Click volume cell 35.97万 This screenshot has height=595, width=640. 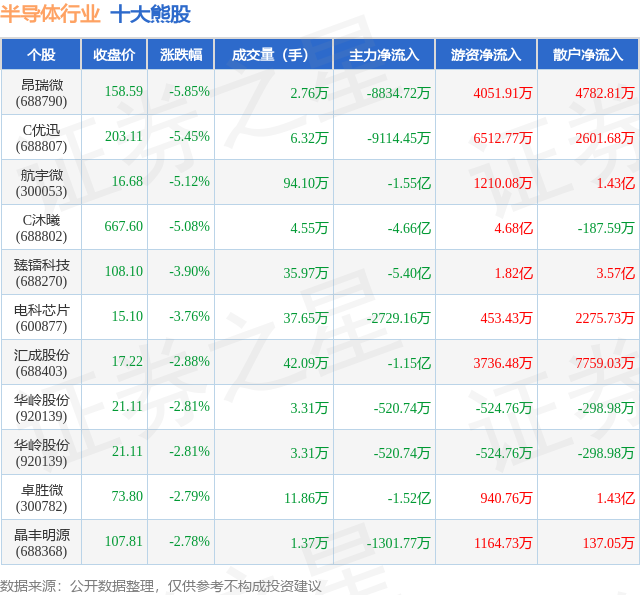click(306, 273)
